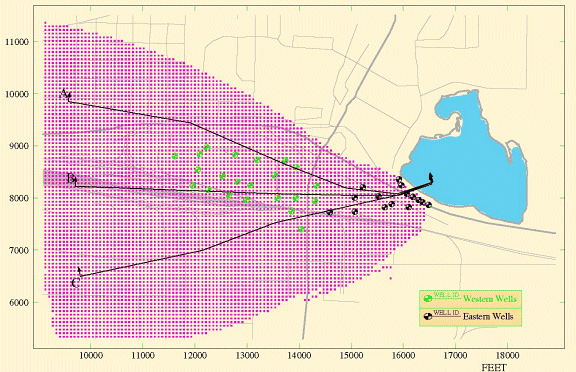
Task: Click the arrow marker at section C start
Action: click(80, 272)
